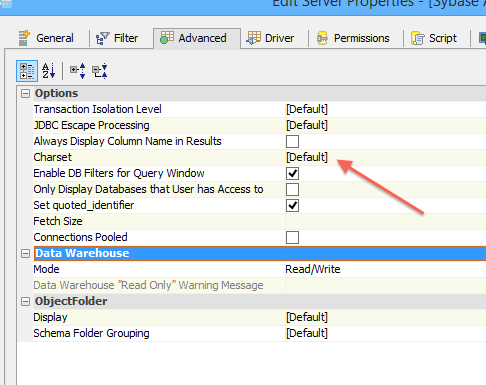This screenshot has height=385, width=486.
Task: Select the Data Warehouse header row
Action: click(x=260, y=253)
